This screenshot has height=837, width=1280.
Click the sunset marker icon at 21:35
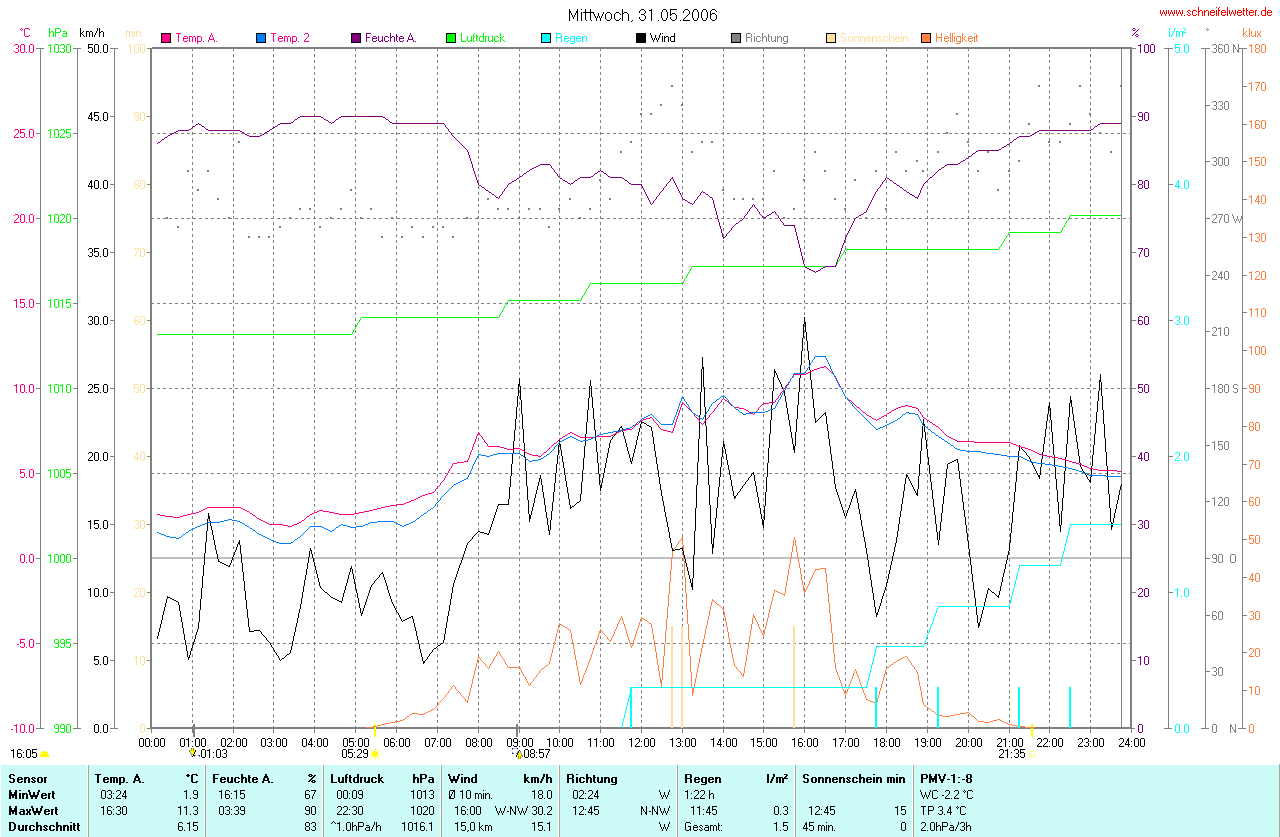1032,754
